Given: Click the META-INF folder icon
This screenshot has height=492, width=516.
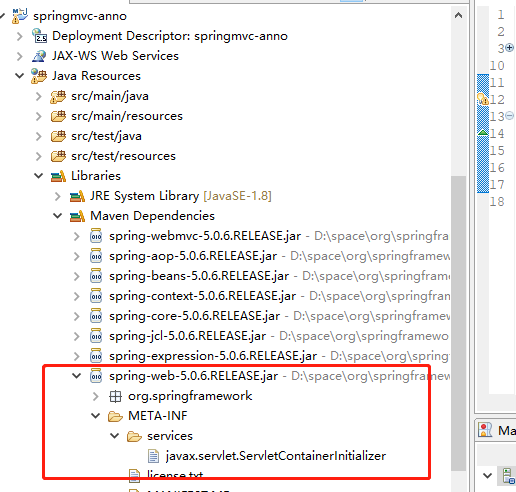Looking at the screenshot, I should pyautogui.click(x=115, y=416).
